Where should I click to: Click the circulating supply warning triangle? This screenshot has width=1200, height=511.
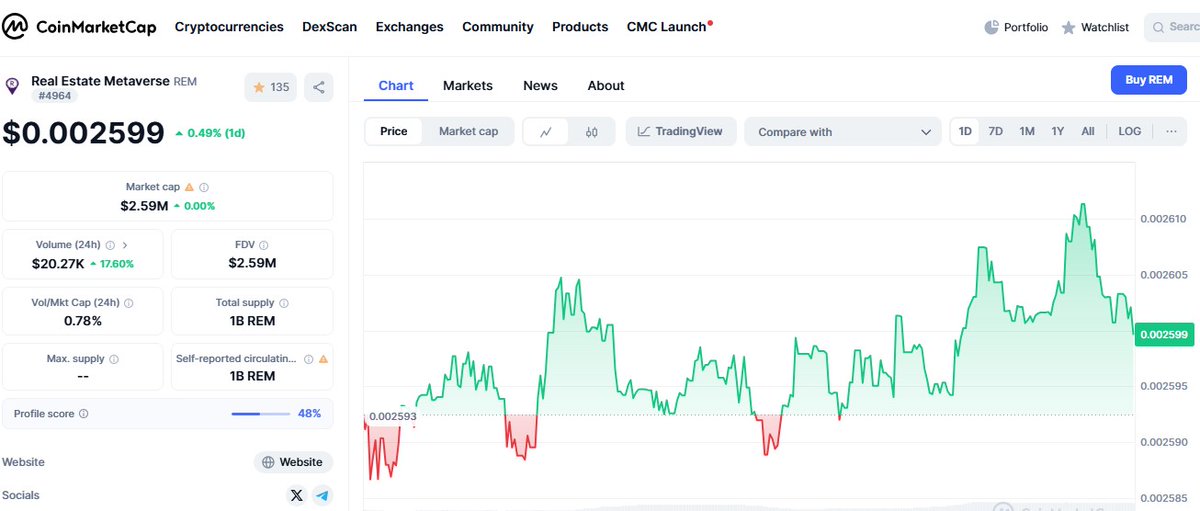tap(323, 359)
